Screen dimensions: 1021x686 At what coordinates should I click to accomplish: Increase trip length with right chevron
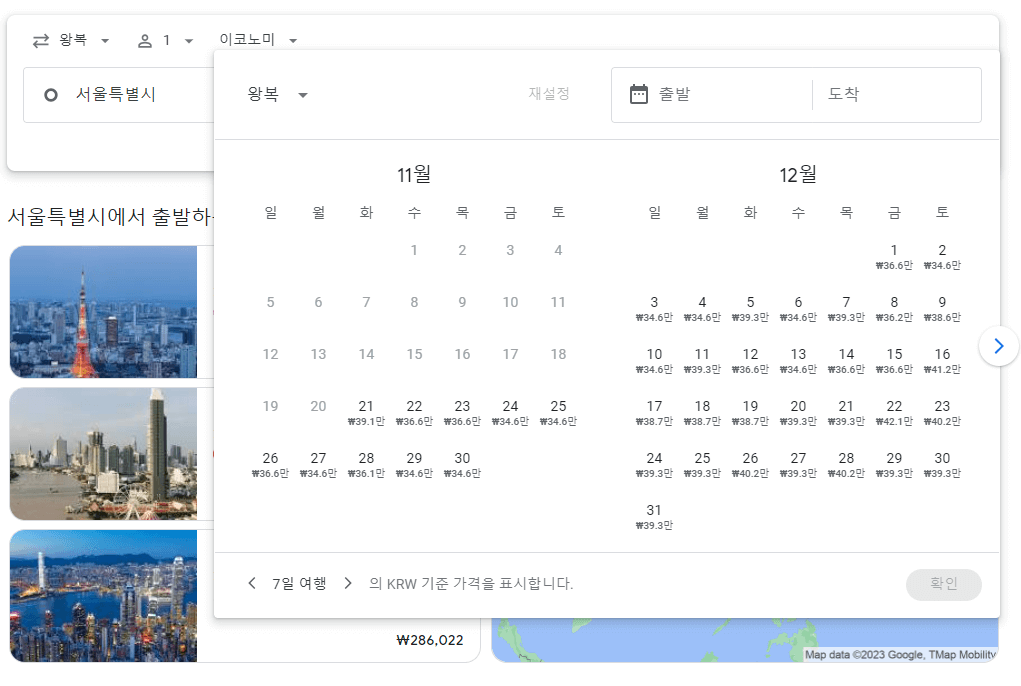(x=348, y=583)
